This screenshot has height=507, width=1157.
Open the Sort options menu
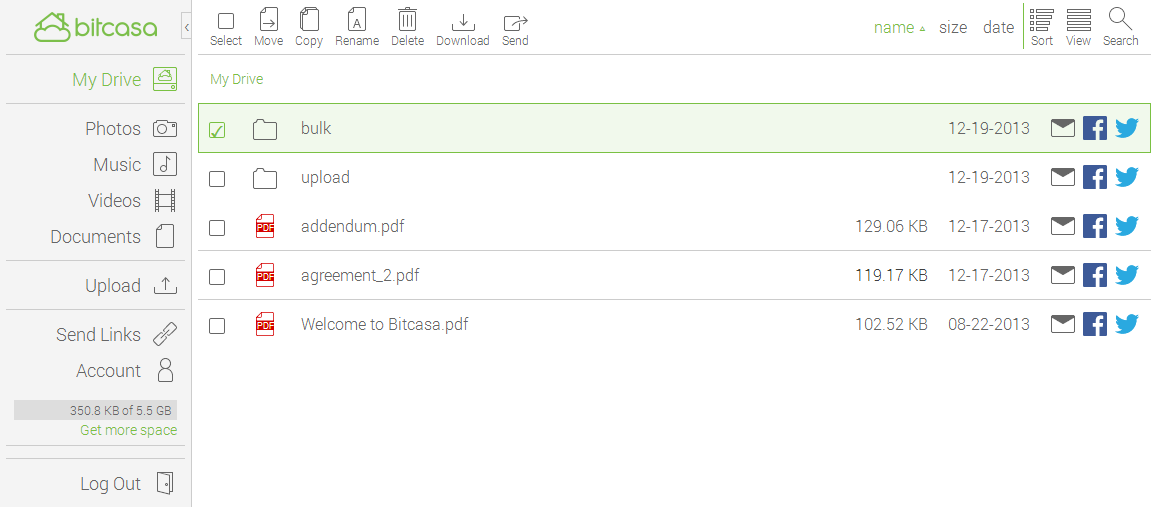pyautogui.click(x=1042, y=27)
